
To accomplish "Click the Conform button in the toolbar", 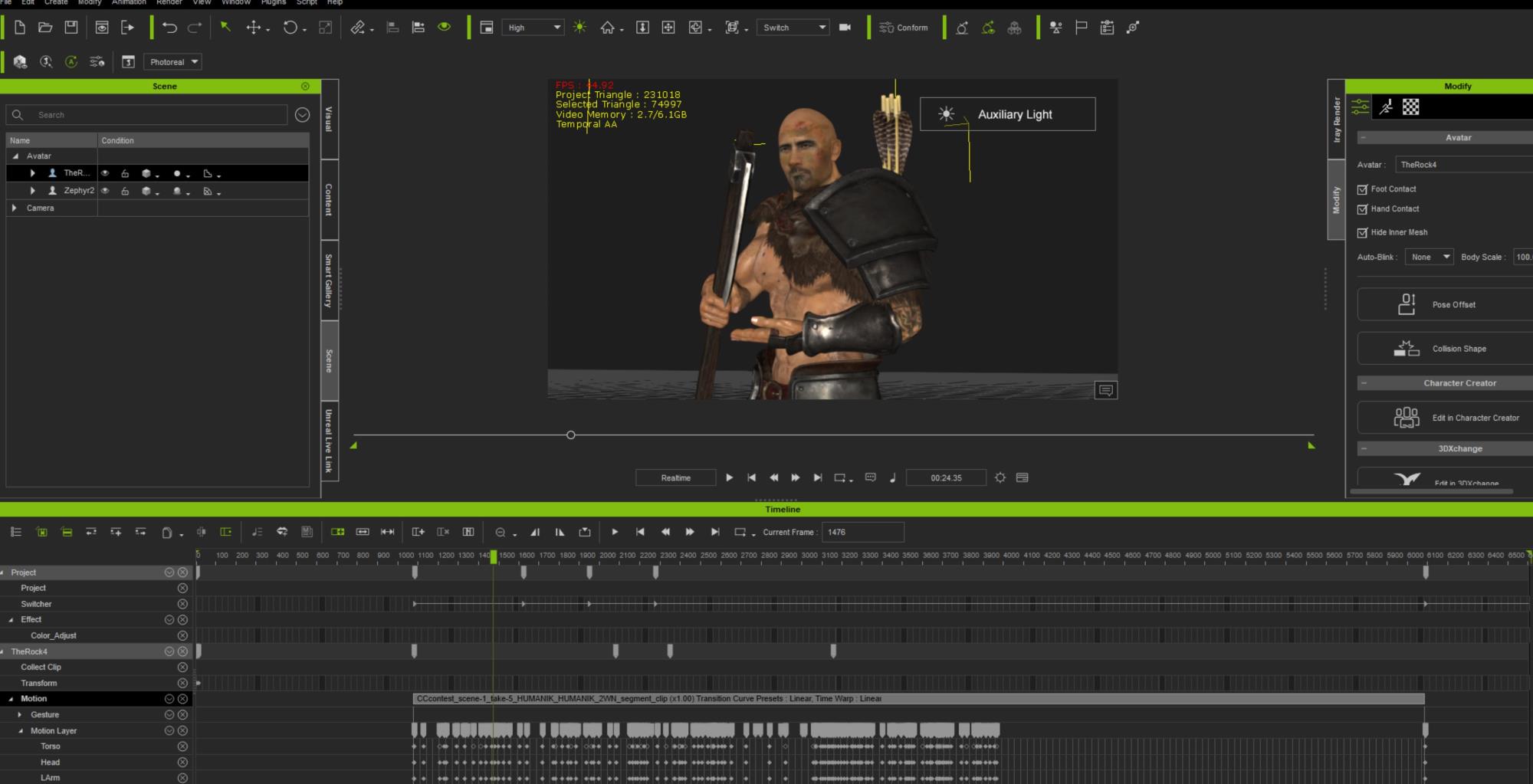I will pos(904,28).
